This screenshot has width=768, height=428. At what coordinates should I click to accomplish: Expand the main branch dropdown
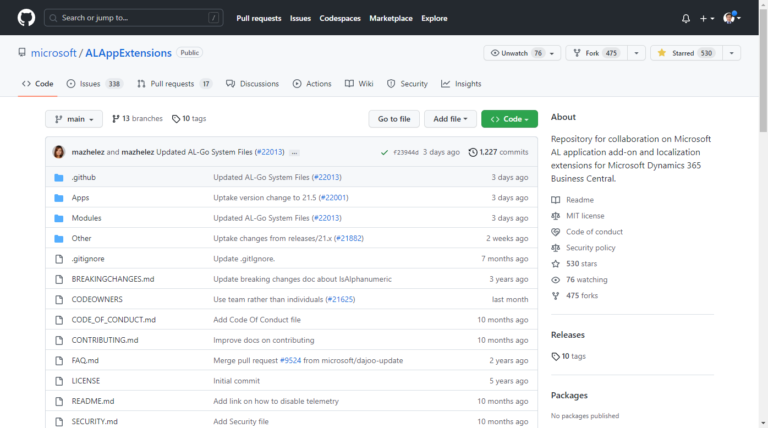click(74, 119)
